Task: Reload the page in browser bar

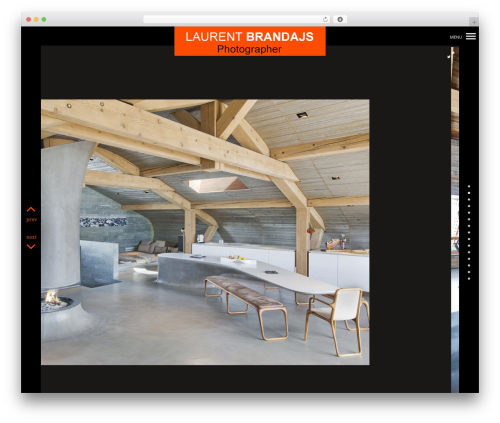Action: click(x=325, y=19)
